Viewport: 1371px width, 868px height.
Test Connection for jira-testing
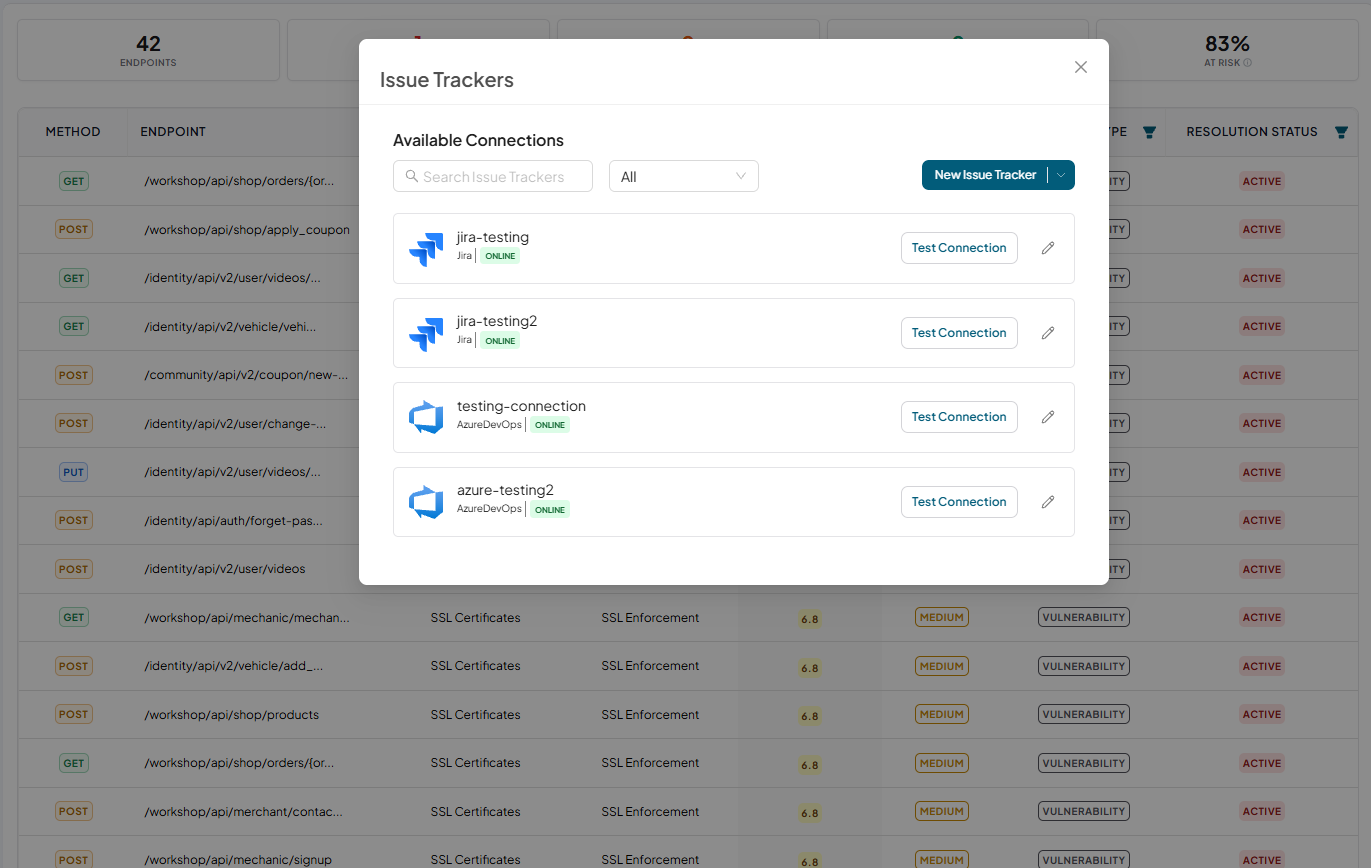click(x=959, y=248)
